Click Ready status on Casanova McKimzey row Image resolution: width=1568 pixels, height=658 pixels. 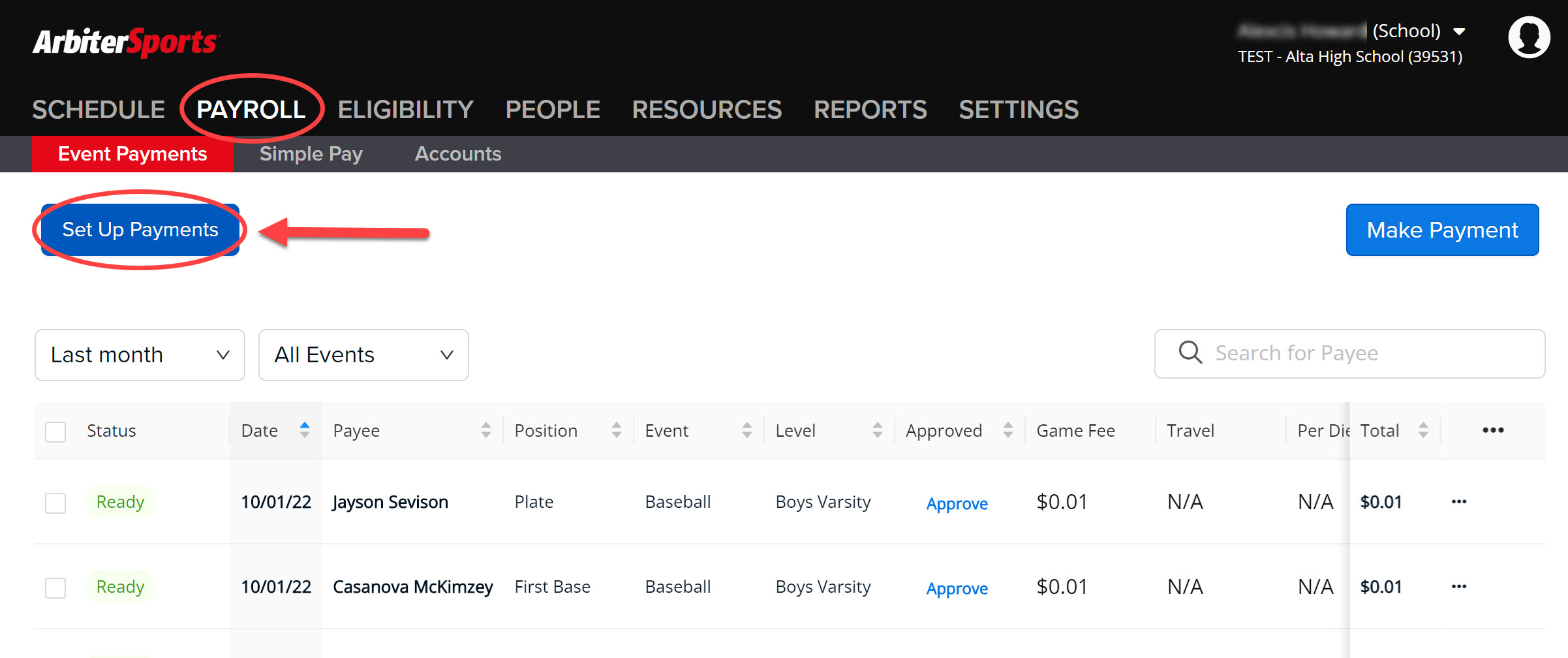coord(120,587)
